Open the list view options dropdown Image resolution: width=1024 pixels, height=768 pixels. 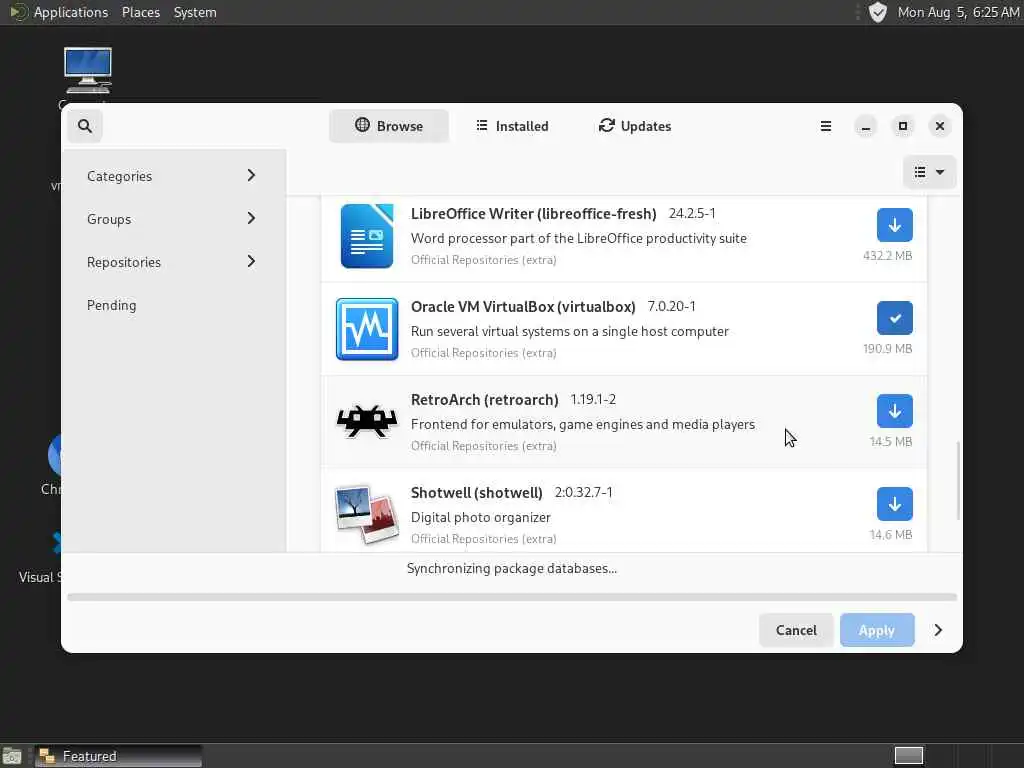[929, 172]
